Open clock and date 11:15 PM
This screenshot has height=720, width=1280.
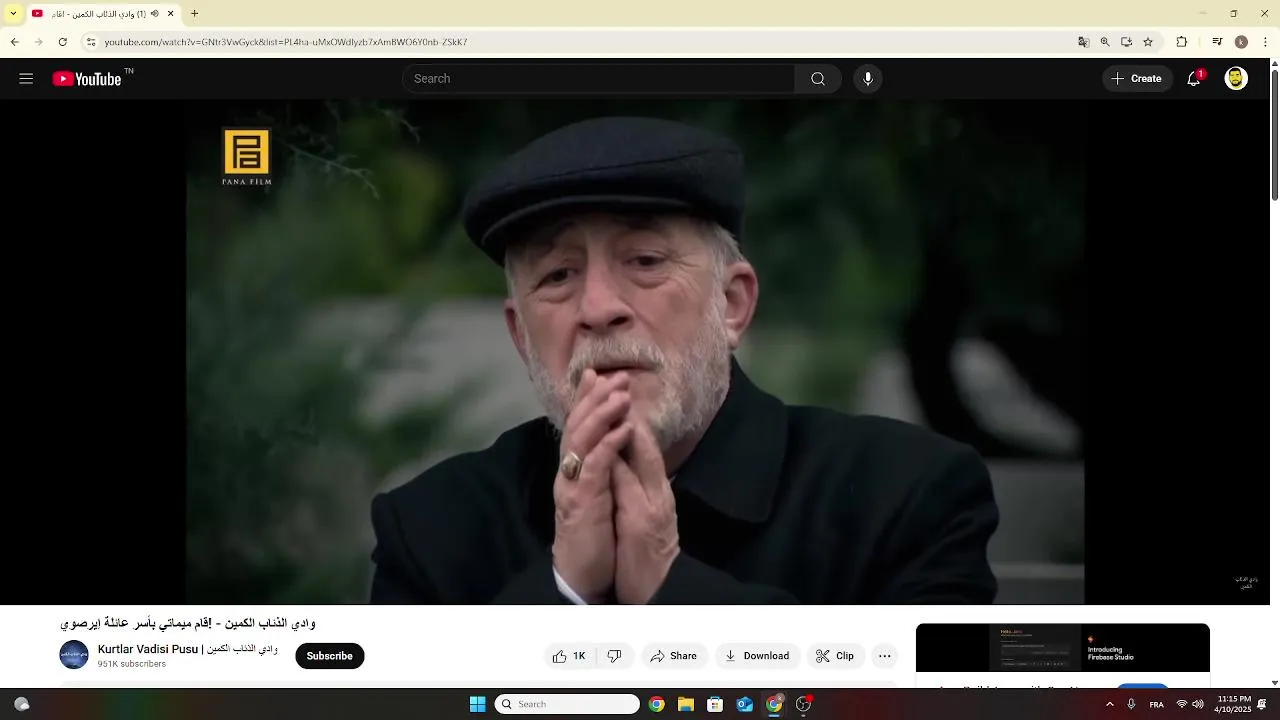1234,704
